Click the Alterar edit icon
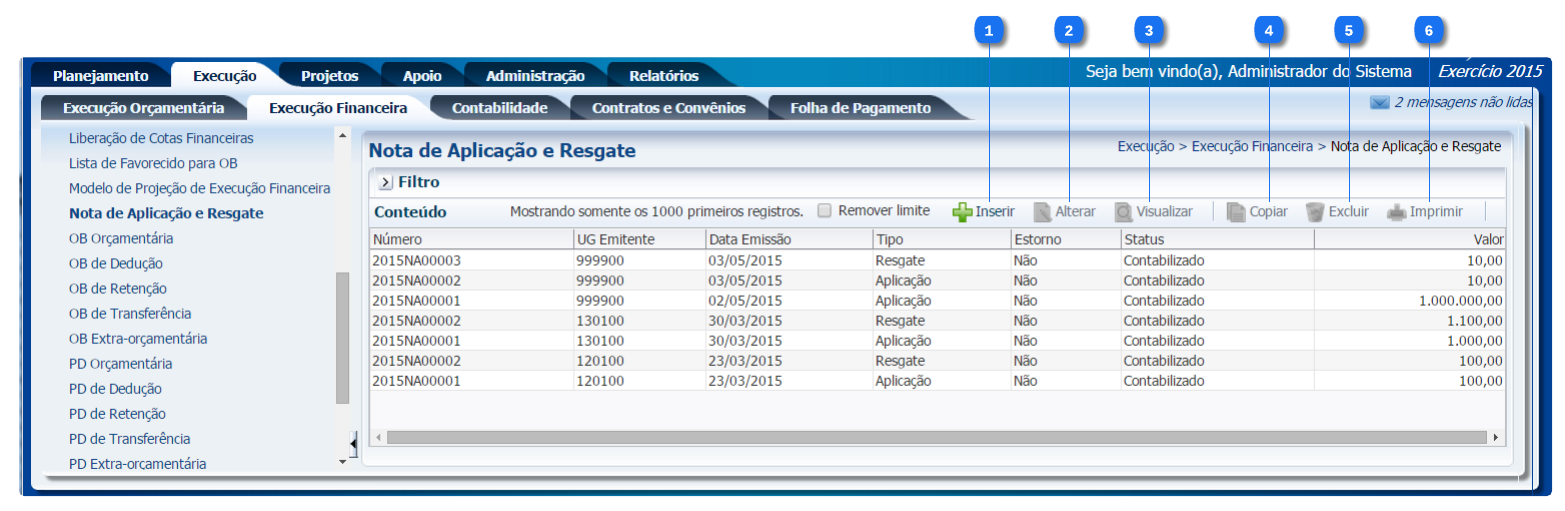The image size is (1565, 511). point(1042,212)
